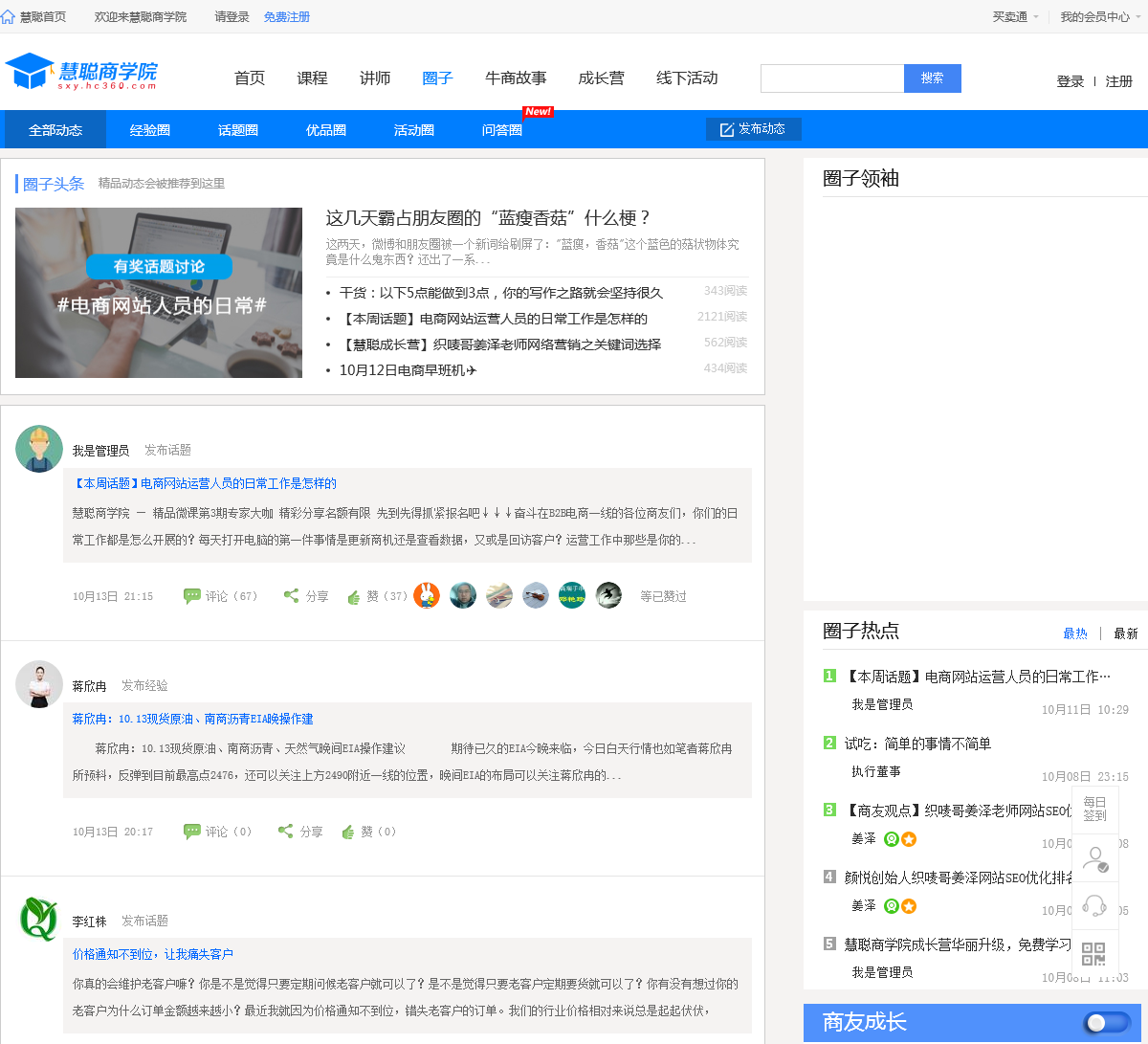Image resolution: width=1148 pixels, height=1044 pixels.
Task: Click the 发布动态 button
Action: [x=753, y=129]
